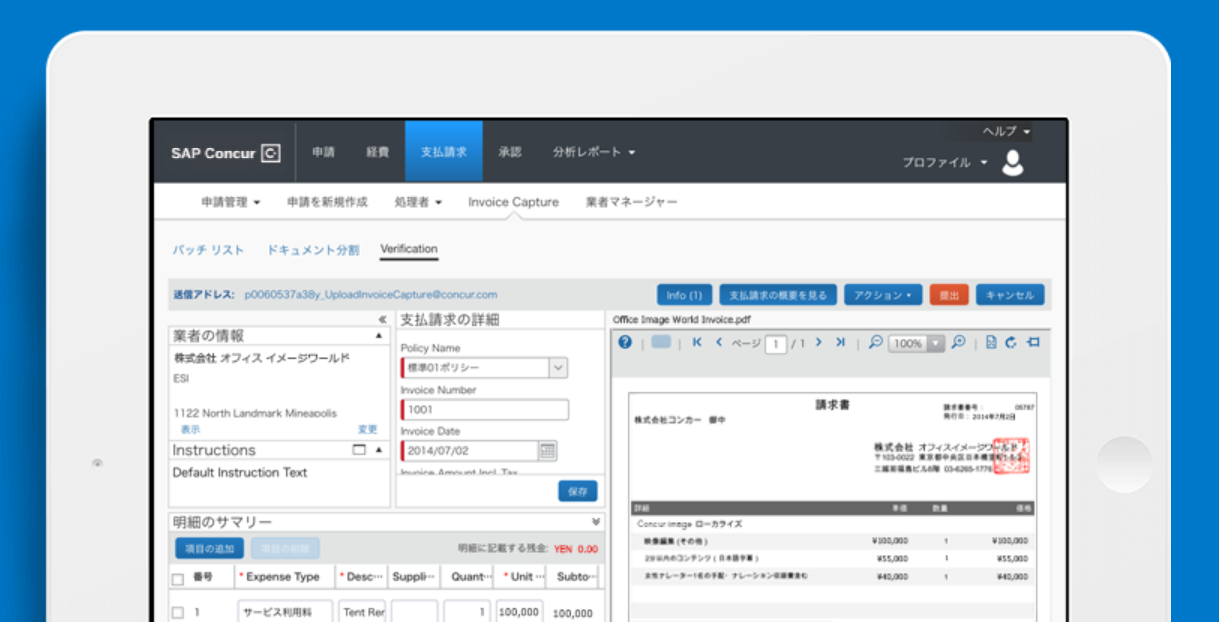Open the Invoice Date calendar picker
Viewport: 1219px width, 622px height.
(547, 451)
